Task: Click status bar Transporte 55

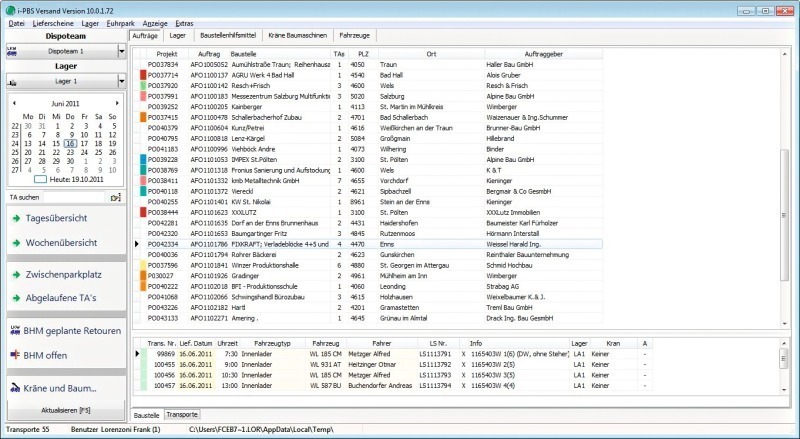Action: point(28,429)
